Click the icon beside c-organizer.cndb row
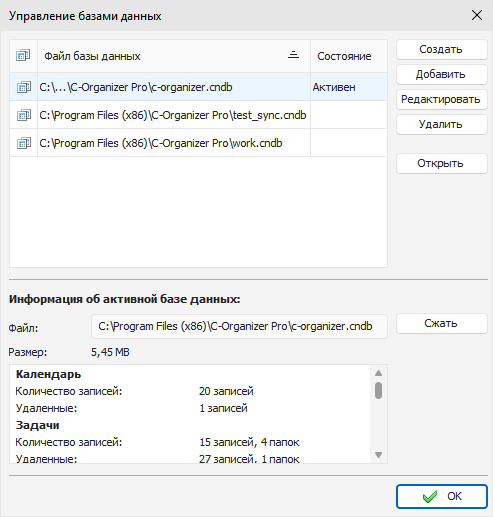Screen dimensions: 493x517 [24, 87]
